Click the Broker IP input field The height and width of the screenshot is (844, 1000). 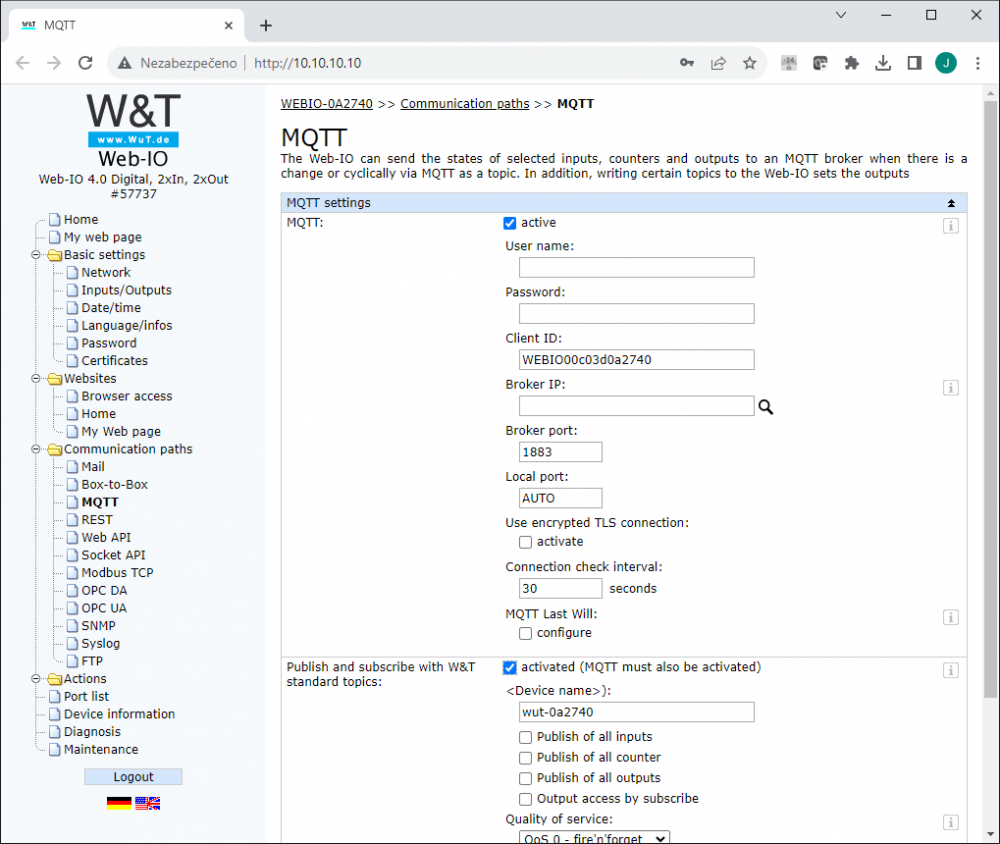tap(636, 406)
